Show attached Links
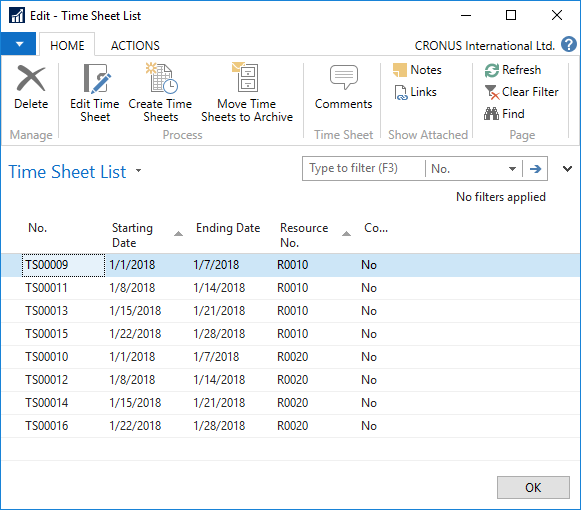 click(415, 92)
